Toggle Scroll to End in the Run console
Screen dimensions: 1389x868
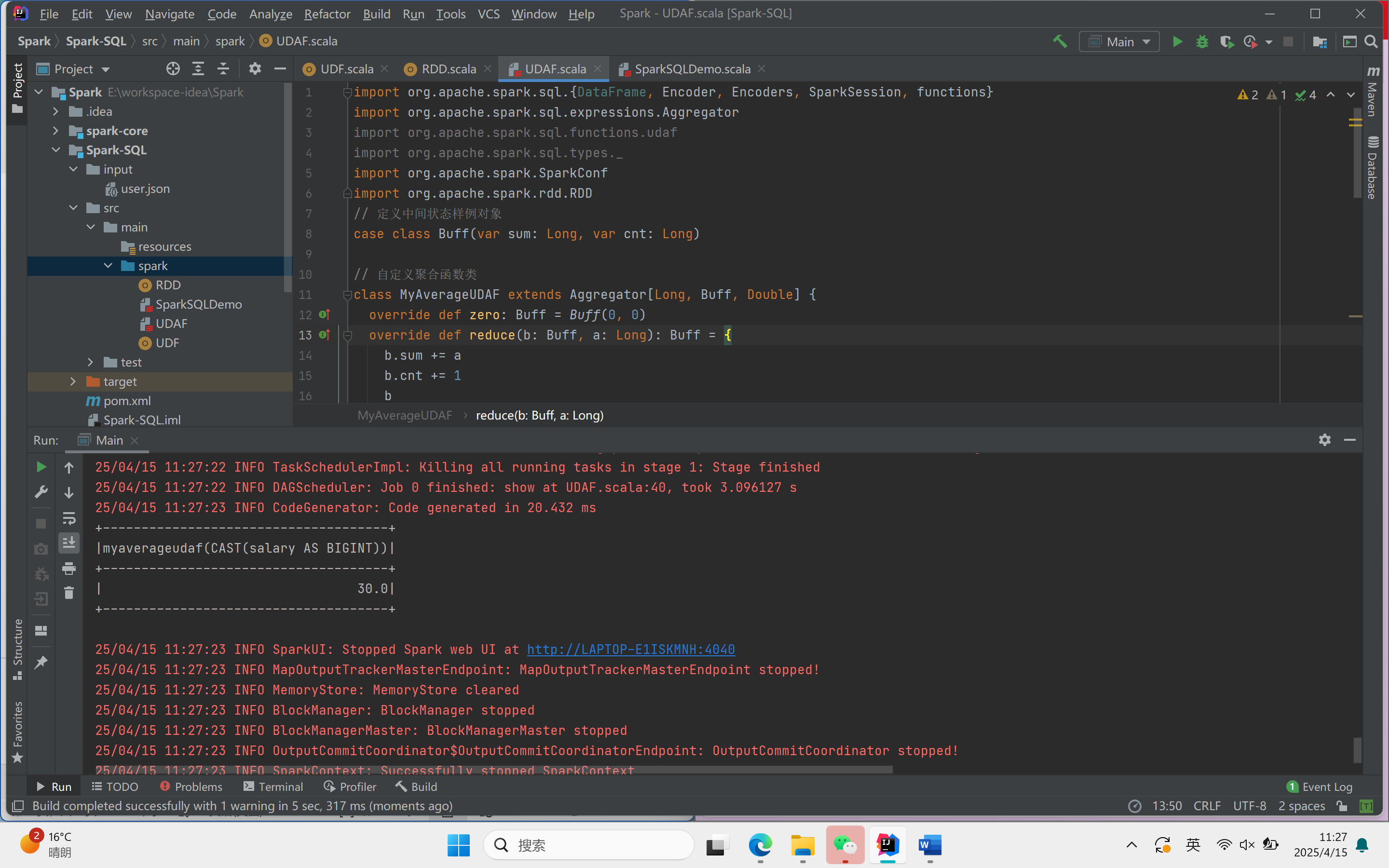click(x=69, y=543)
